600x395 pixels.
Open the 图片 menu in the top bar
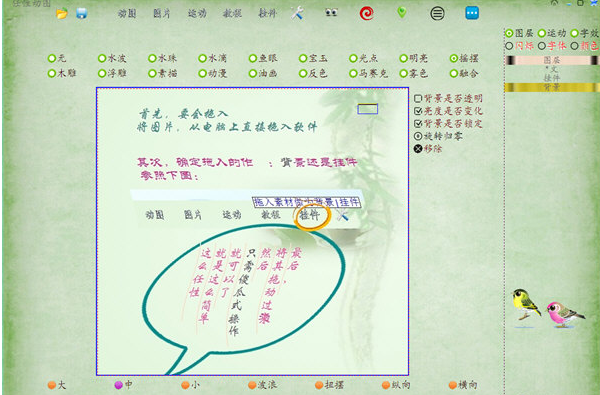(x=162, y=14)
